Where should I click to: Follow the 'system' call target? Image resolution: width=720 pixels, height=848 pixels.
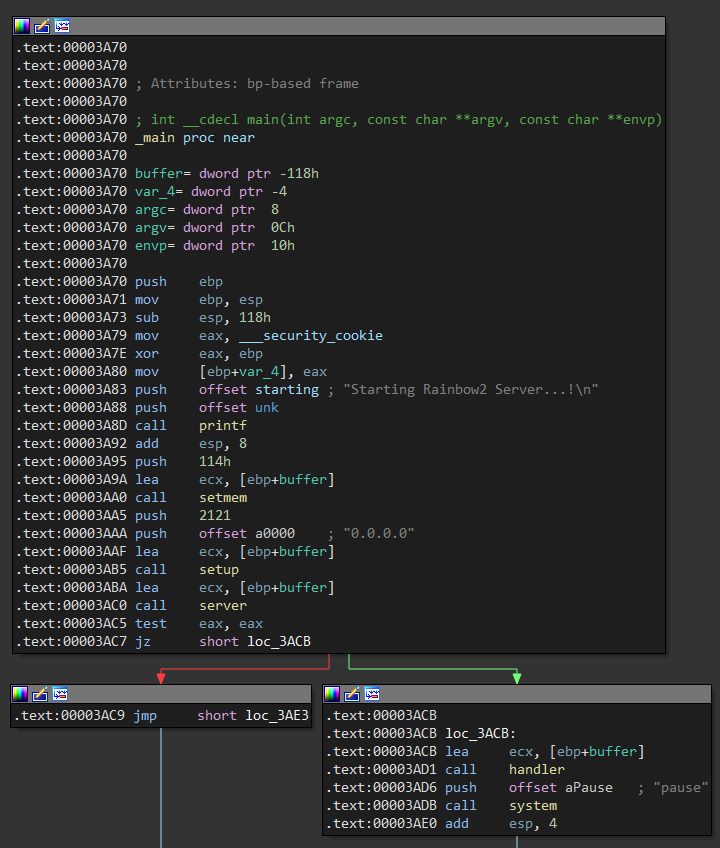533,806
